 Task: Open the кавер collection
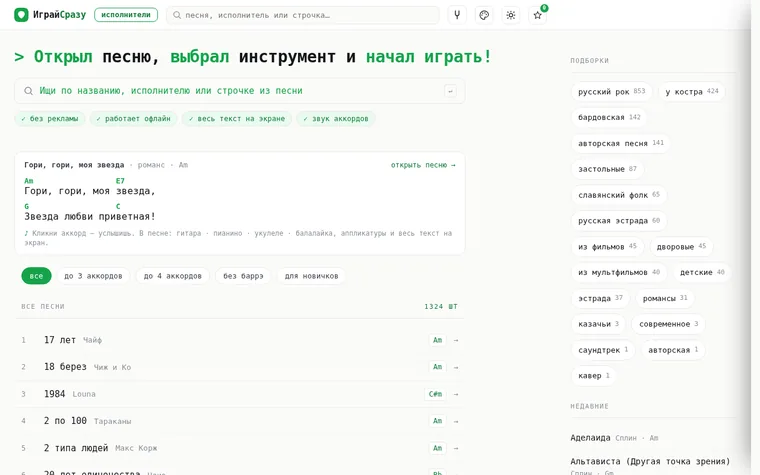593,376
